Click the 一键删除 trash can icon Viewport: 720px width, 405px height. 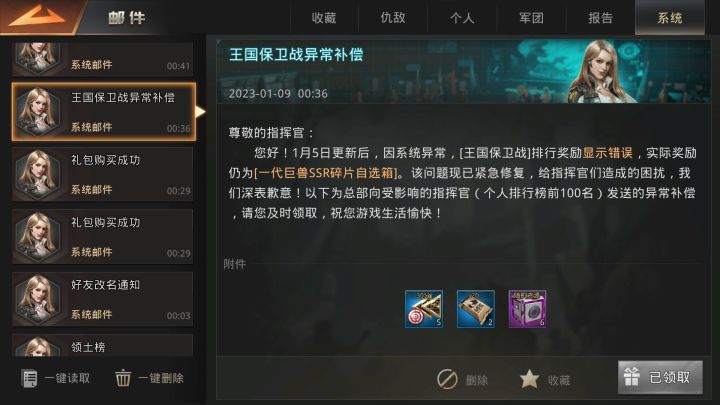[123, 378]
